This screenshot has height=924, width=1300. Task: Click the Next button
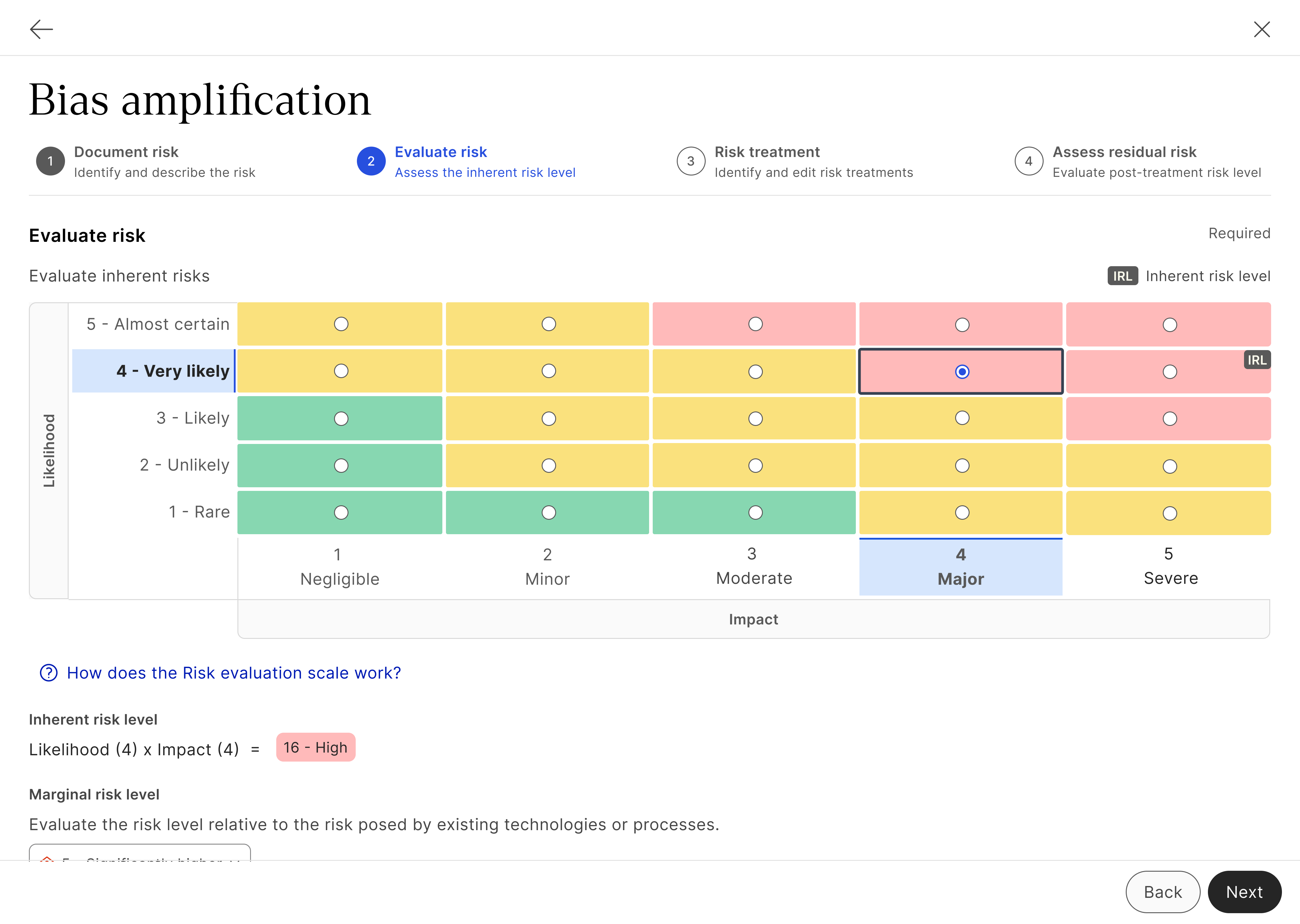1244,892
